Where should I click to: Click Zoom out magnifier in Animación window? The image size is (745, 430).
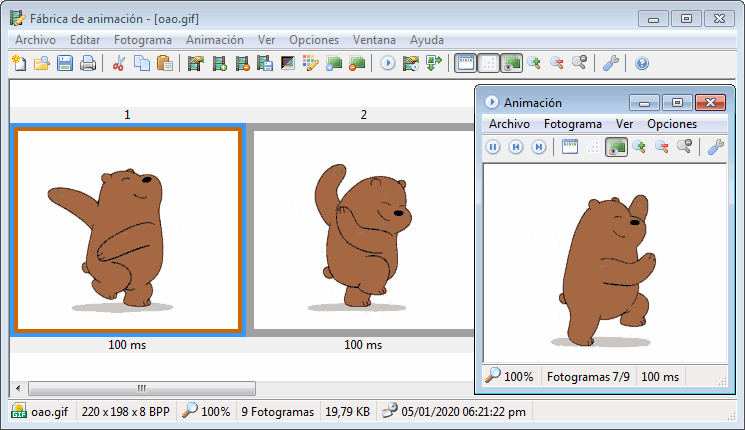(x=661, y=147)
